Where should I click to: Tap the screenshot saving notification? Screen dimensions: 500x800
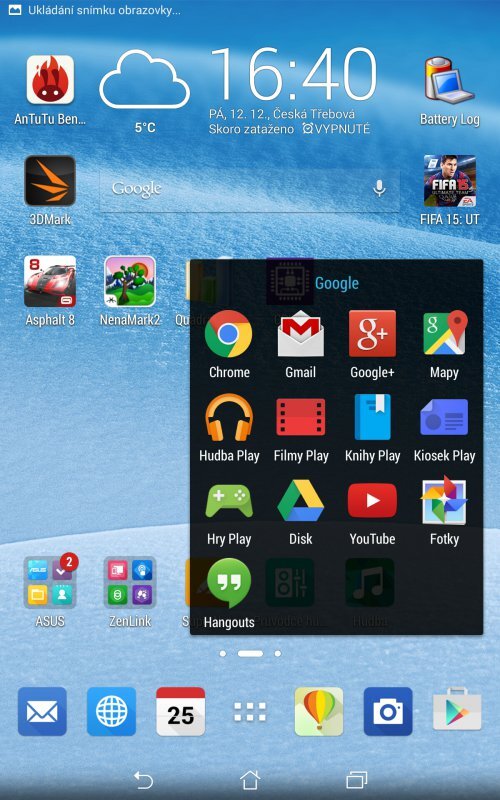[95, 10]
